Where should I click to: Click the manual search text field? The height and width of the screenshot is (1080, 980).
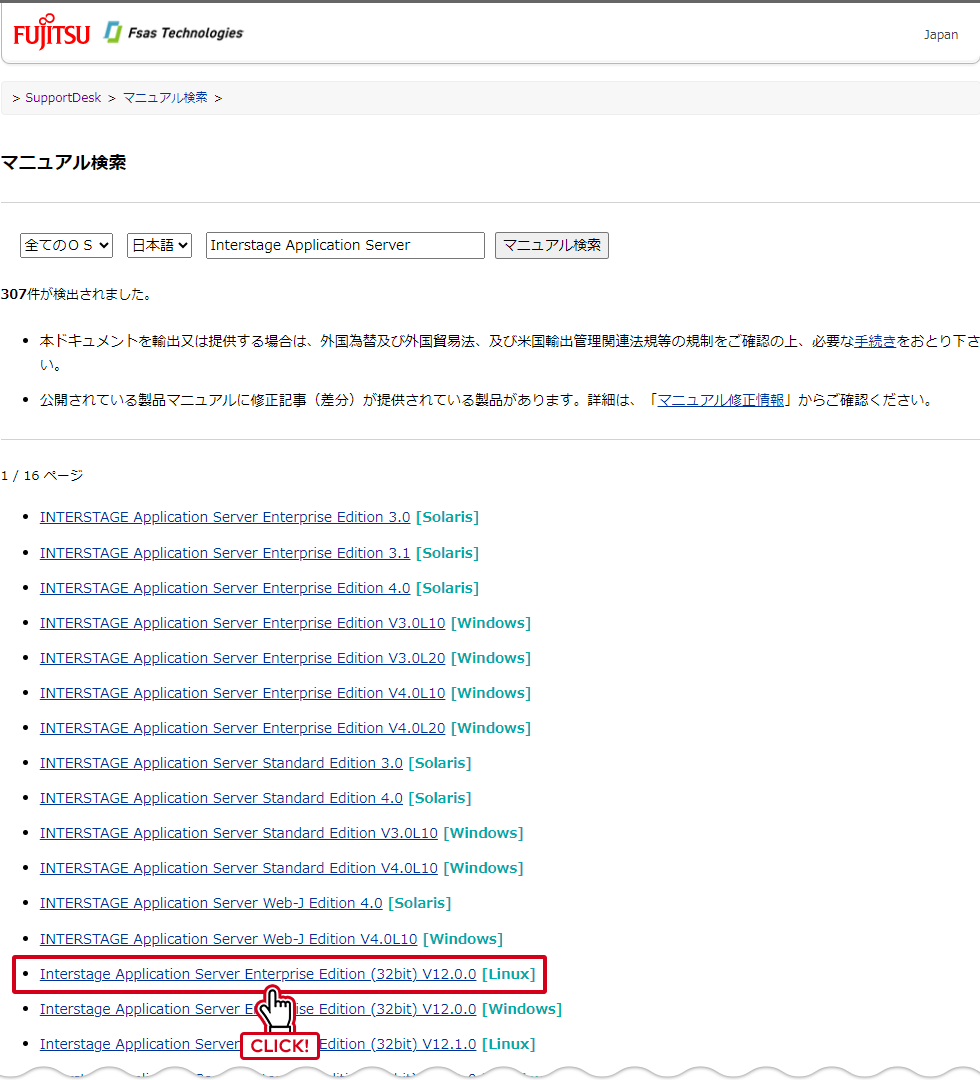pos(345,245)
